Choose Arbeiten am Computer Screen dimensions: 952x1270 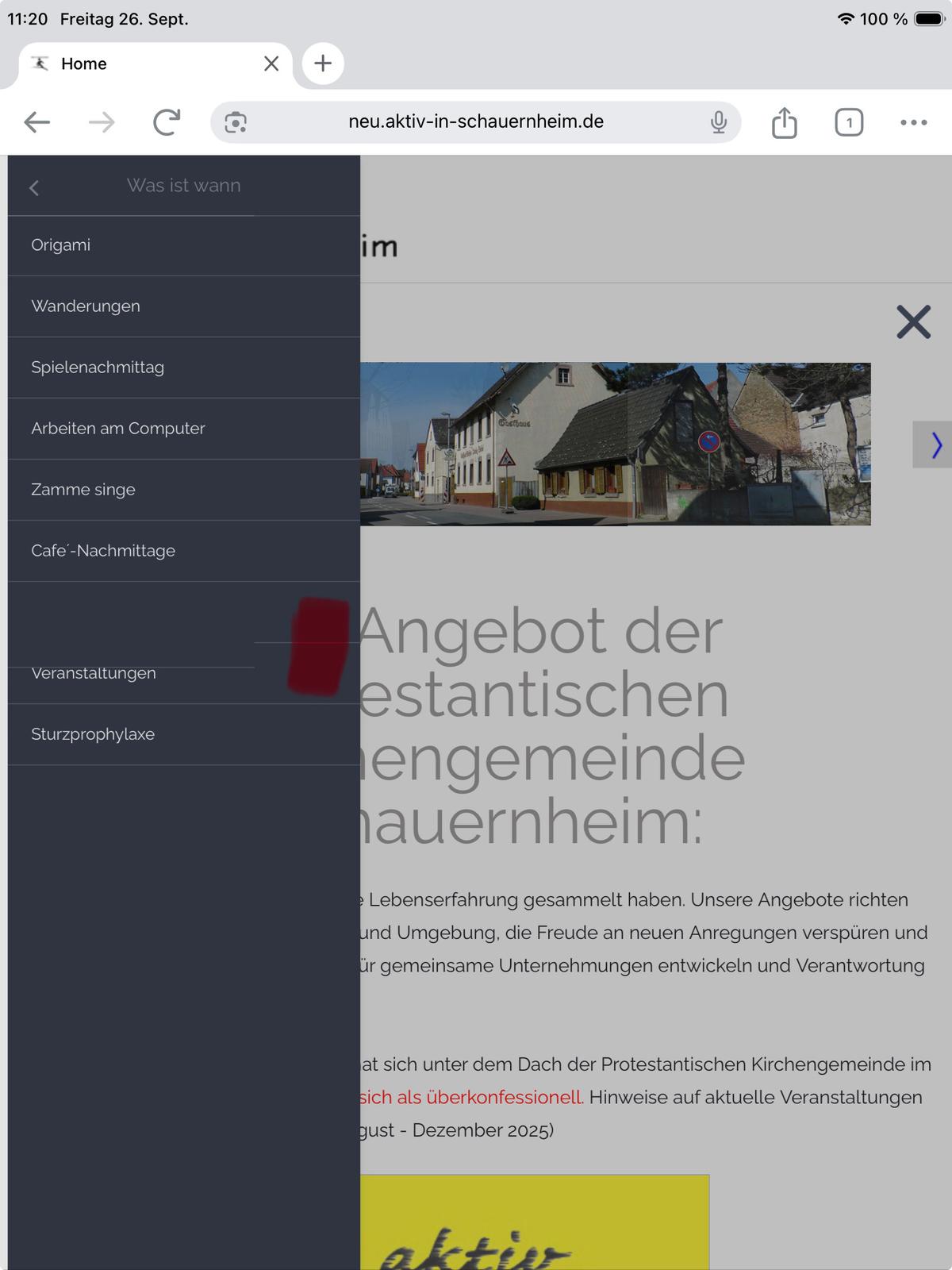coord(118,429)
